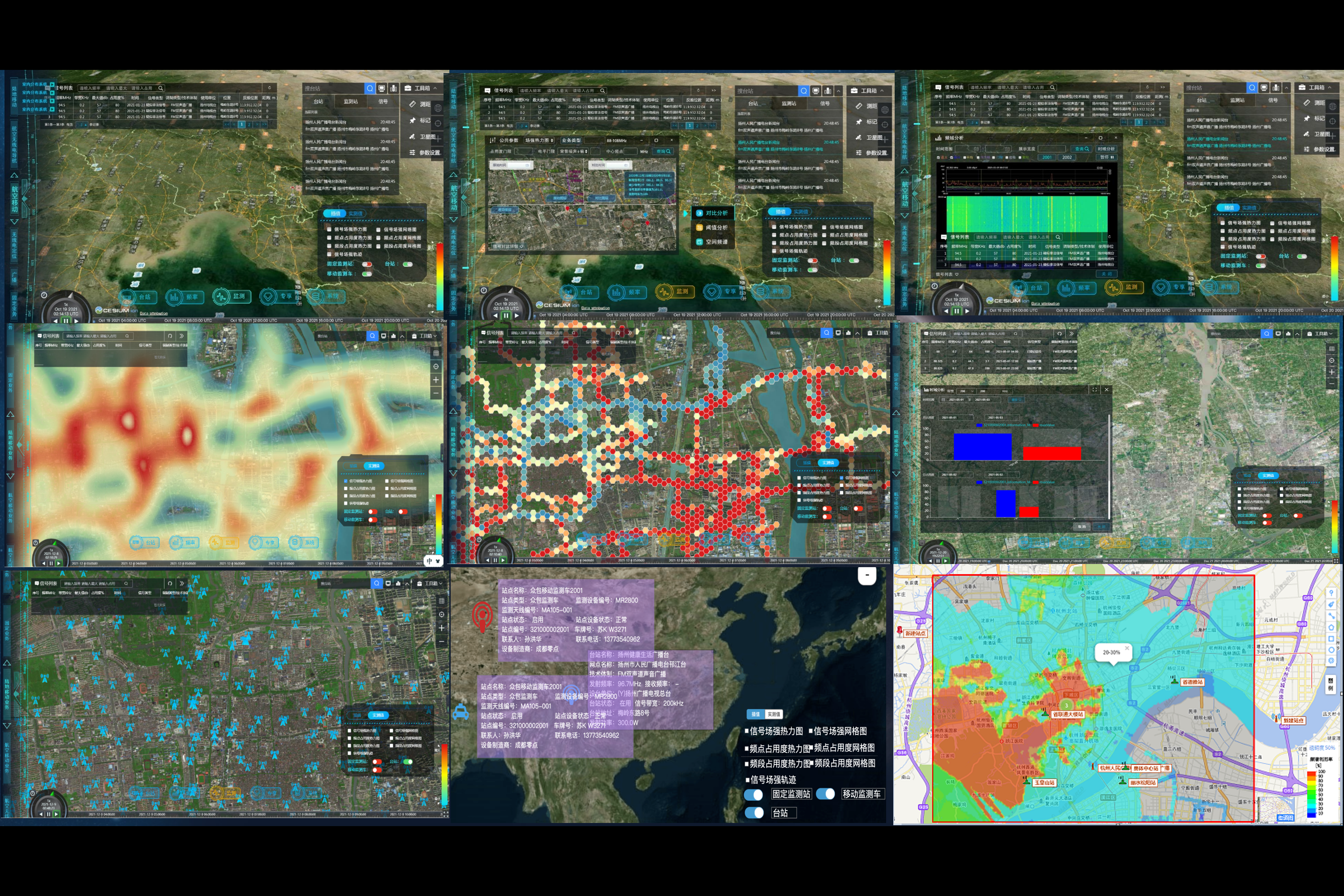This screenshot has width=1344, height=896.
Task: Toggle 移动监测车 switch in top-left view
Action: click(367, 274)
